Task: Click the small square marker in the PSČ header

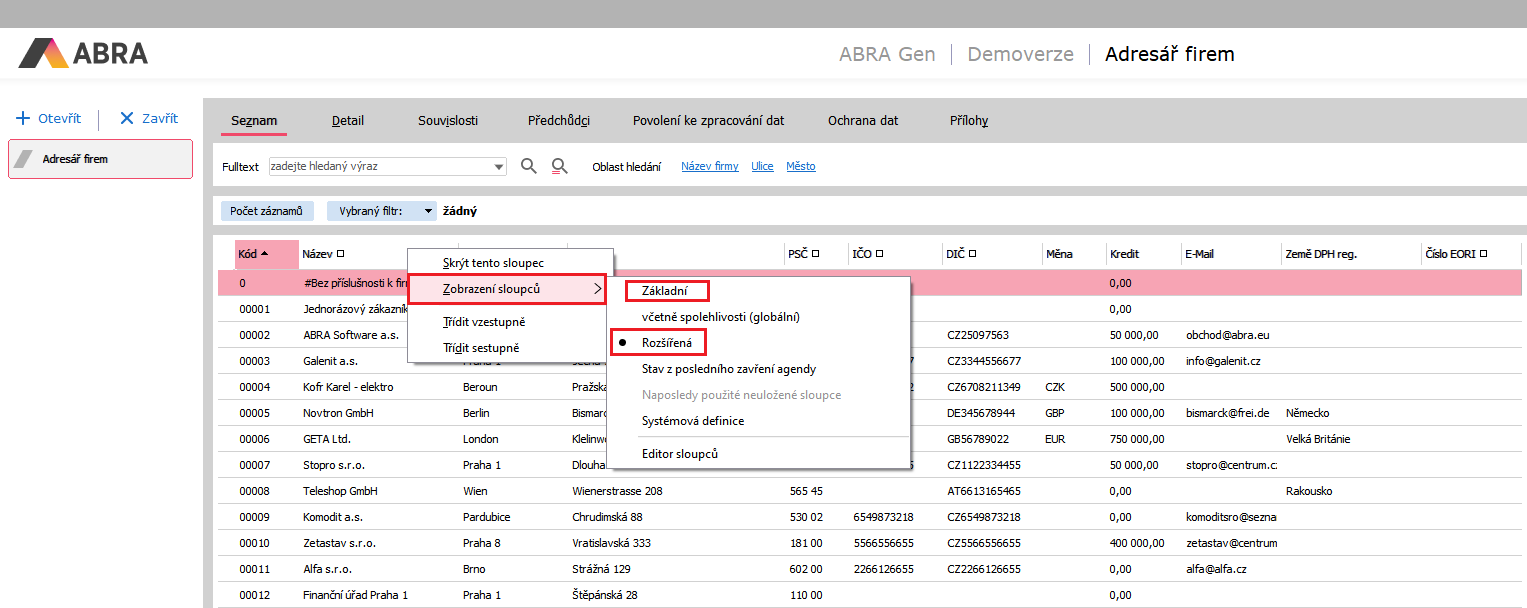Action: [x=816, y=254]
